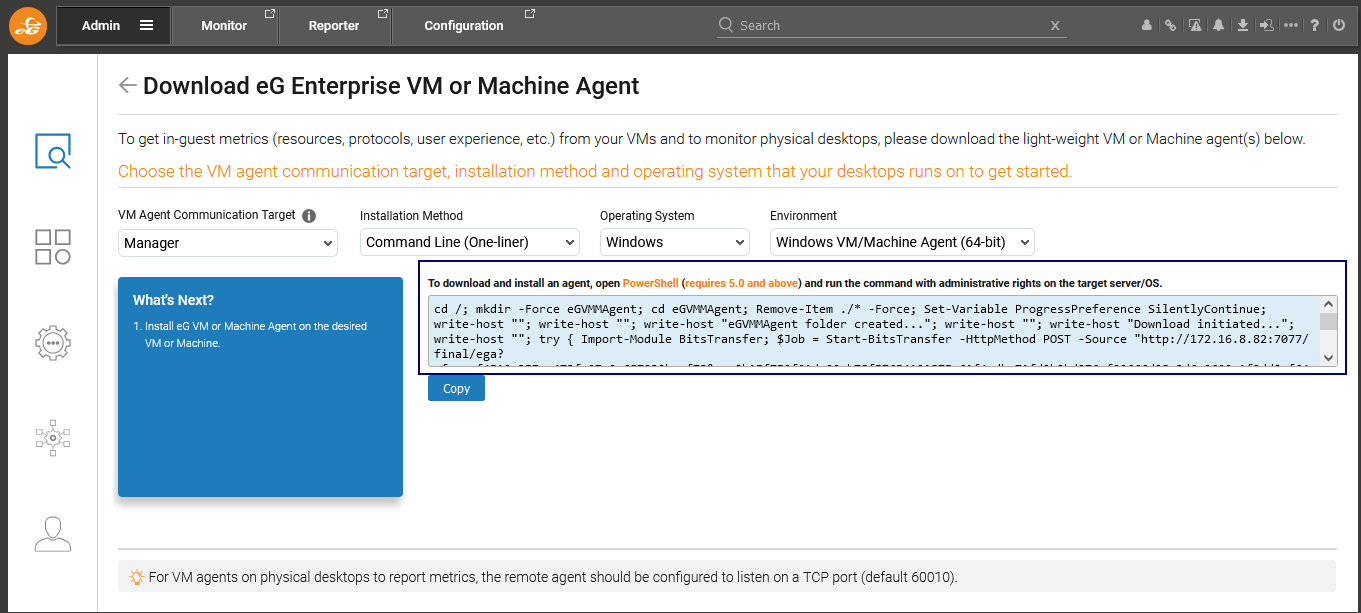Open the user profile icon in top bar
This screenshot has height=613, width=1361.
[x=1147, y=25]
